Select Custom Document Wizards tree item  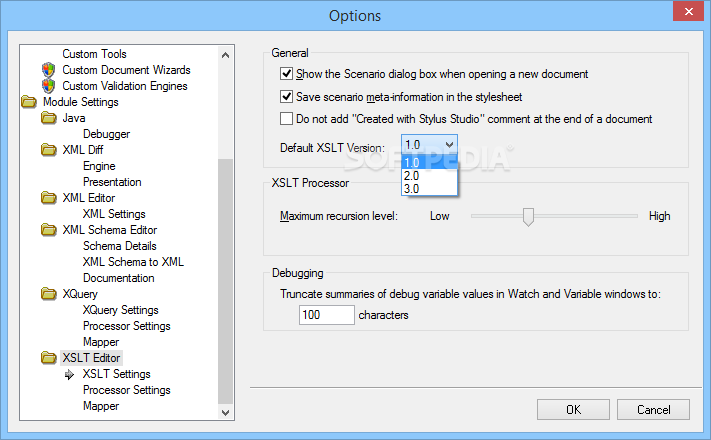[x=126, y=70]
